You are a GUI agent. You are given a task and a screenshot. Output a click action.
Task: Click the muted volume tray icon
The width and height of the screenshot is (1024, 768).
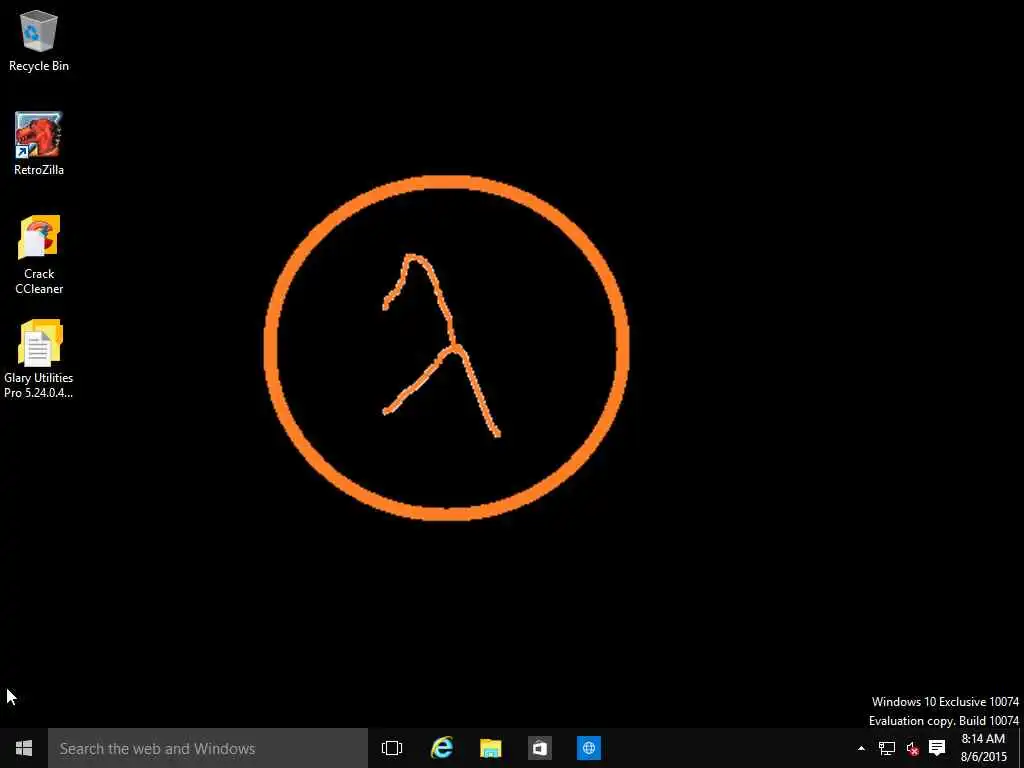click(x=912, y=748)
